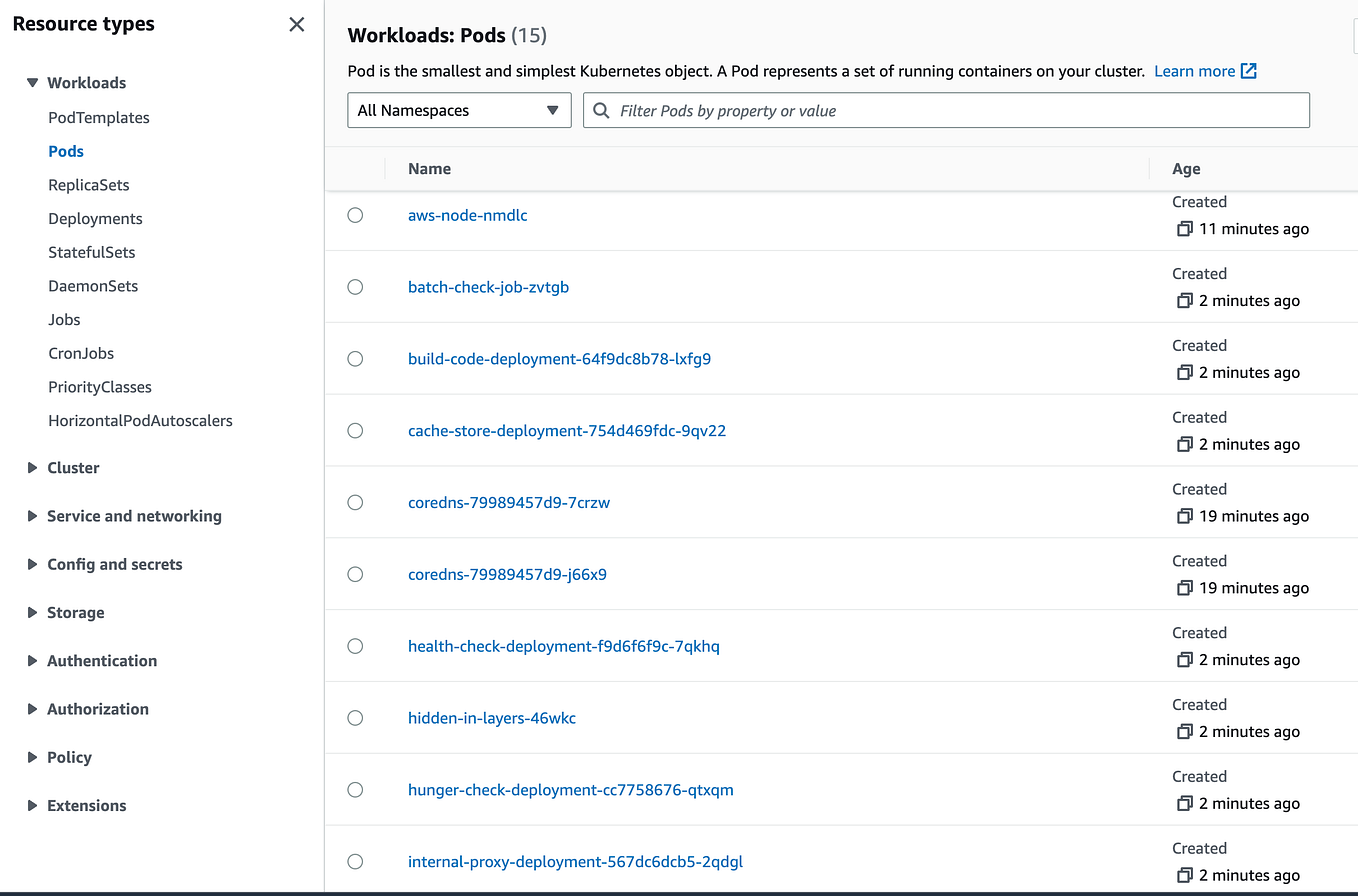Copy the age of aws-node-nmdlc pod
This screenshot has height=896, width=1358.
(x=1186, y=229)
